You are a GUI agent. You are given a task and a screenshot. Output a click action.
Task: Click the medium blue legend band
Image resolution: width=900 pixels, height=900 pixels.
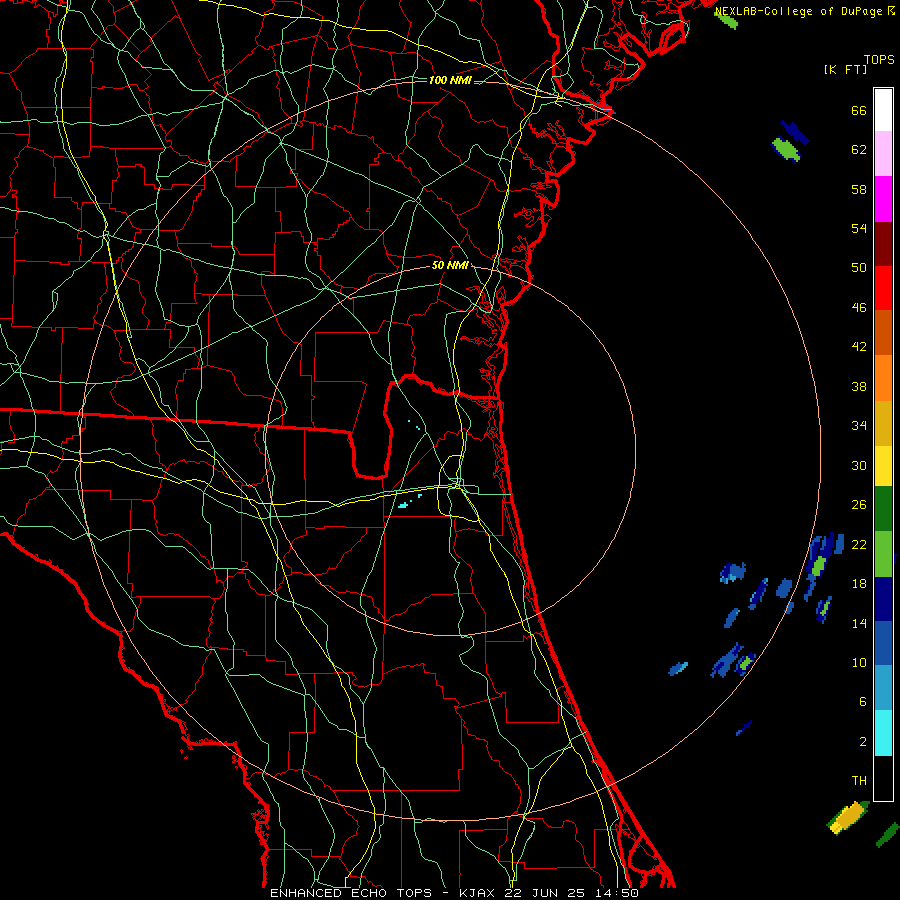coord(883,643)
